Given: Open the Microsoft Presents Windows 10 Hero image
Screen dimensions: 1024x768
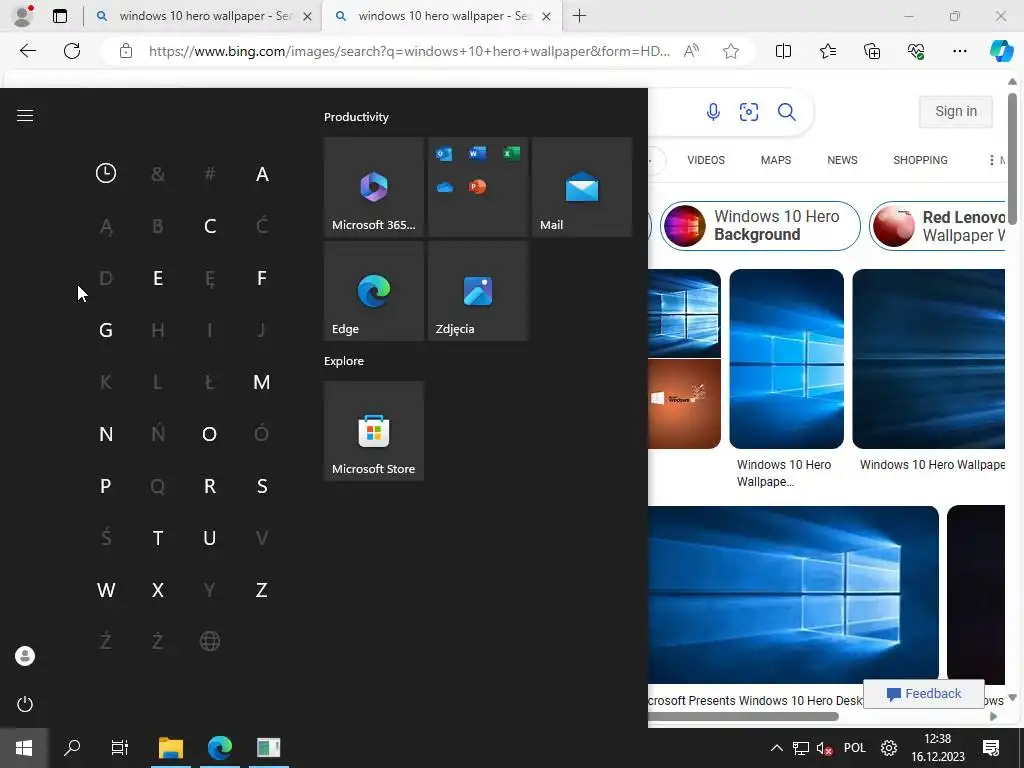Looking at the screenshot, I should (793, 594).
